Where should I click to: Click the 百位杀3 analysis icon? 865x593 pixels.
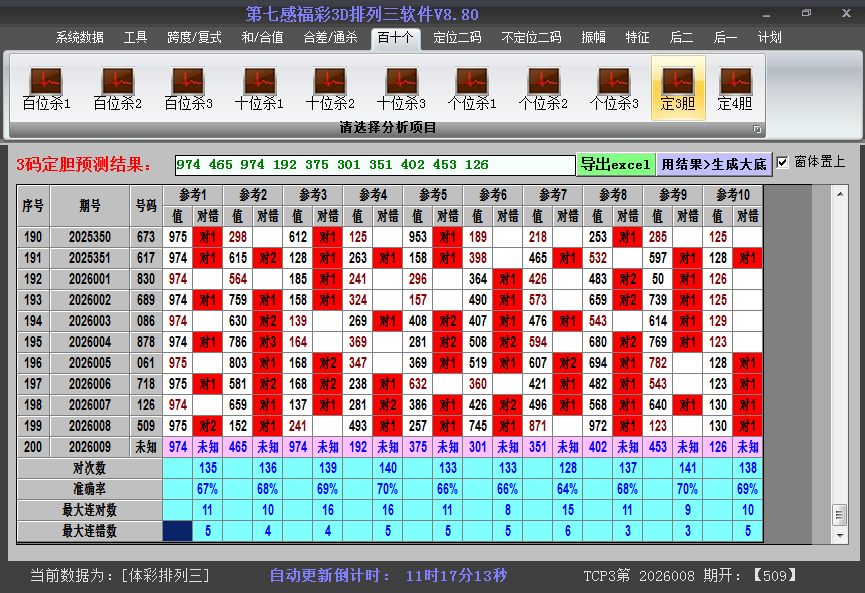188,88
